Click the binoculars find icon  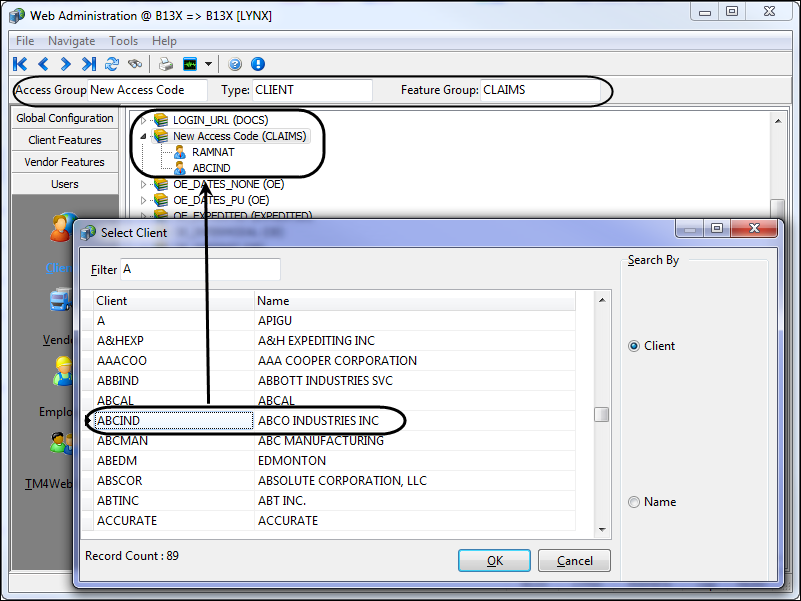tap(135, 64)
